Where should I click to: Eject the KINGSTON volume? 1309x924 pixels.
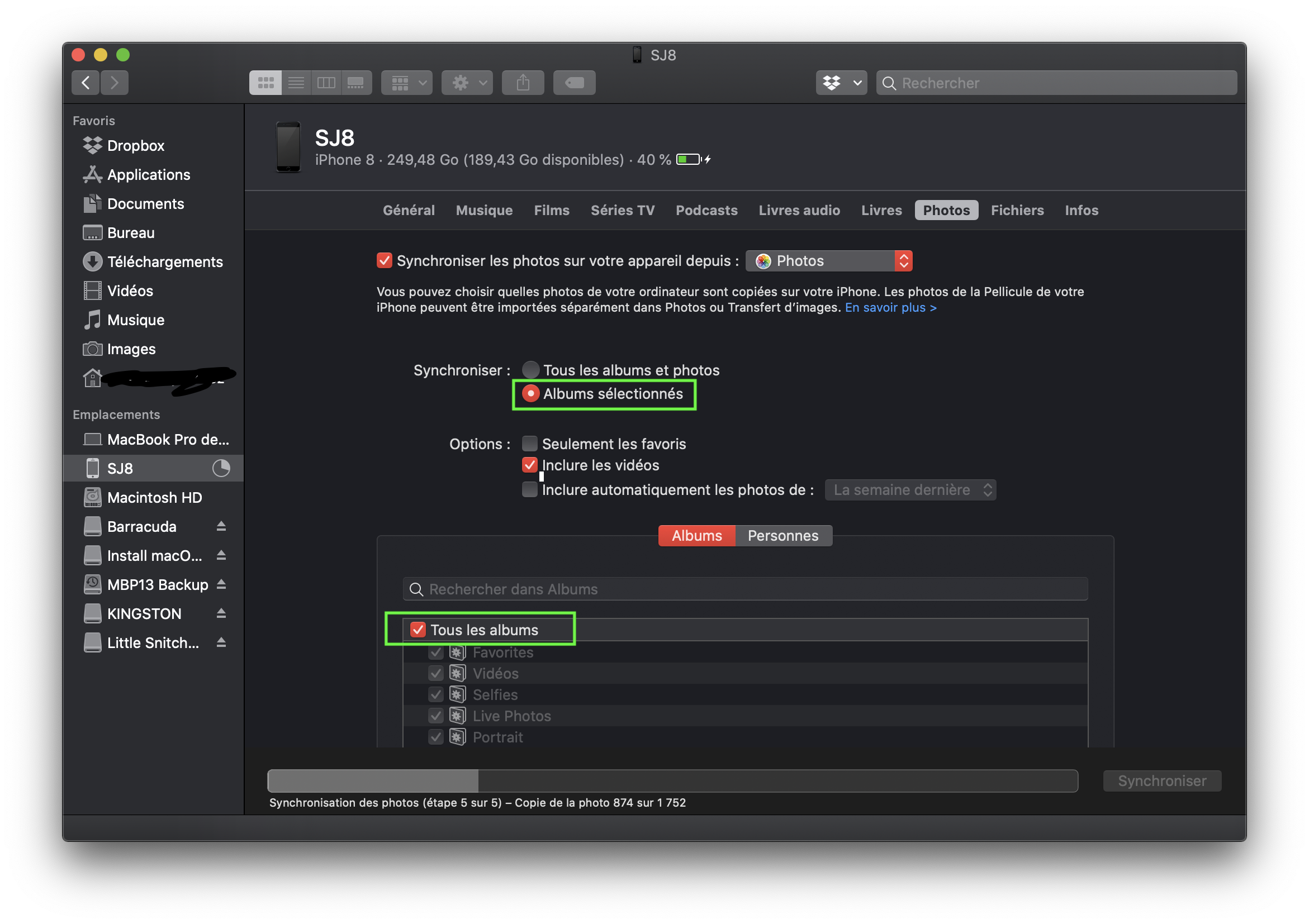[x=221, y=613]
